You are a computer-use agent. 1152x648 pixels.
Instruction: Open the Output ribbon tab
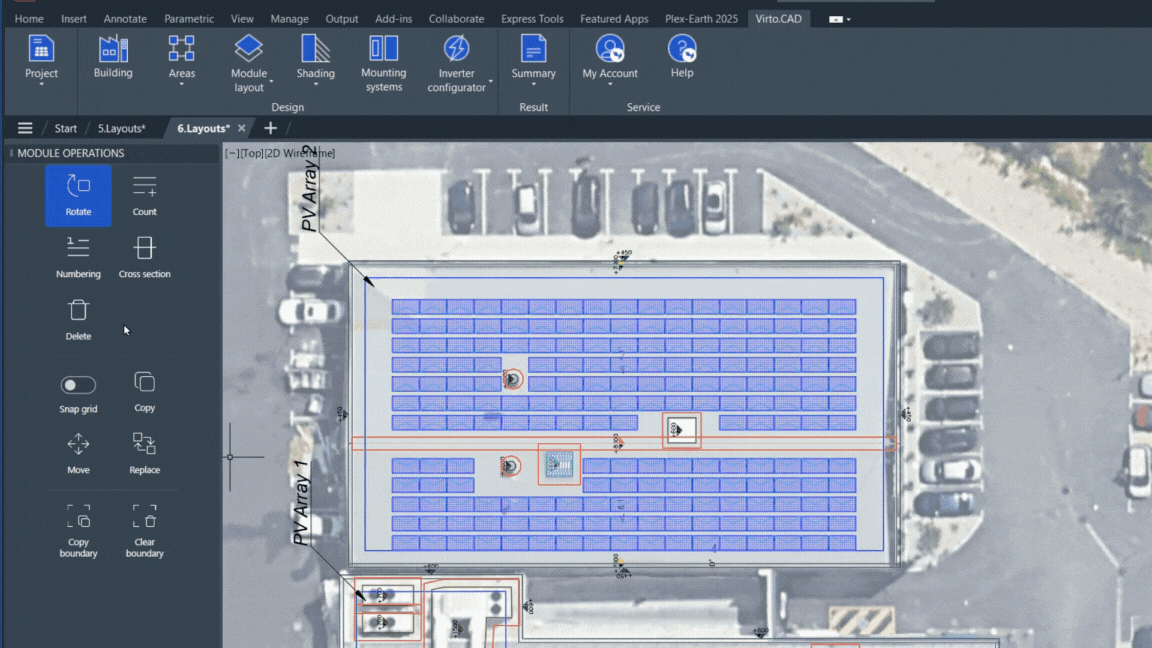pyautogui.click(x=342, y=19)
